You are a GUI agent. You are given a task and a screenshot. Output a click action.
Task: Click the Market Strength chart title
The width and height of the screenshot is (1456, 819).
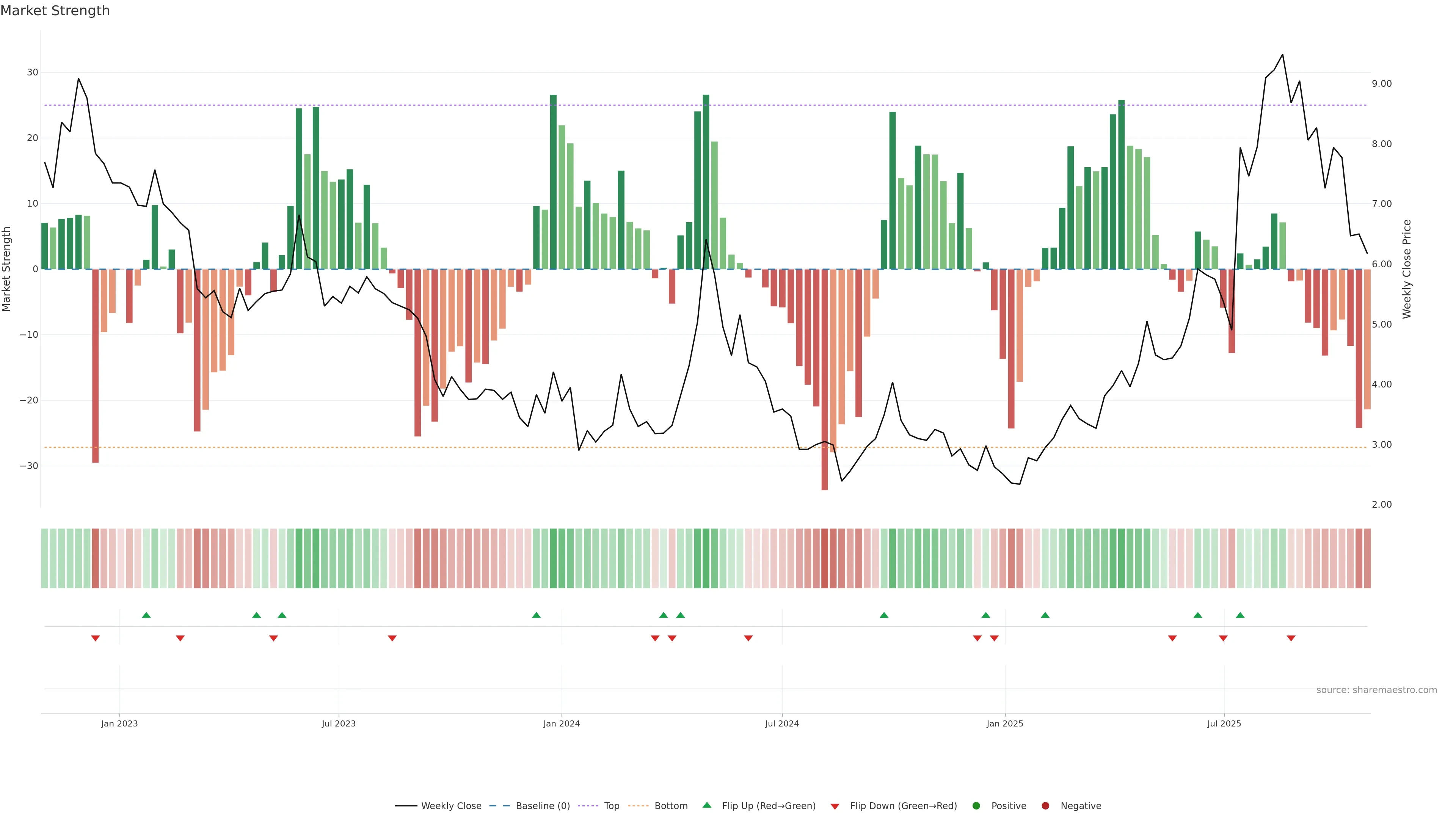55,11
